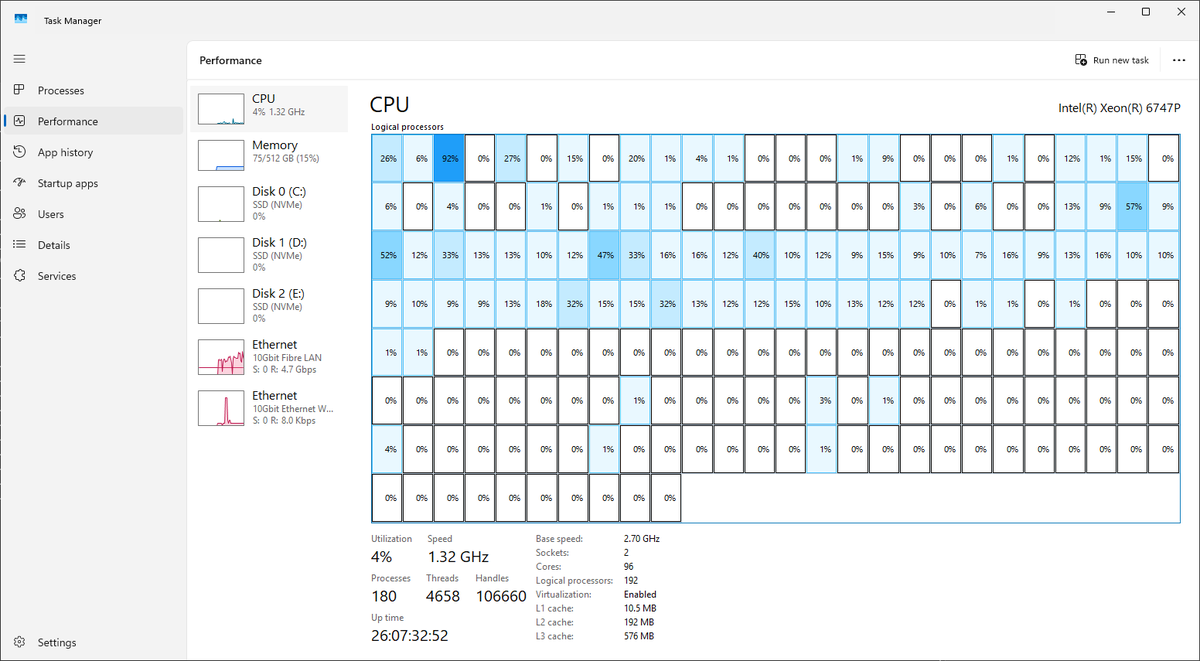This screenshot has width=1200, height=661.
Task: Click the Base speed 2.70 GHz value
Action: click(641, 538)
